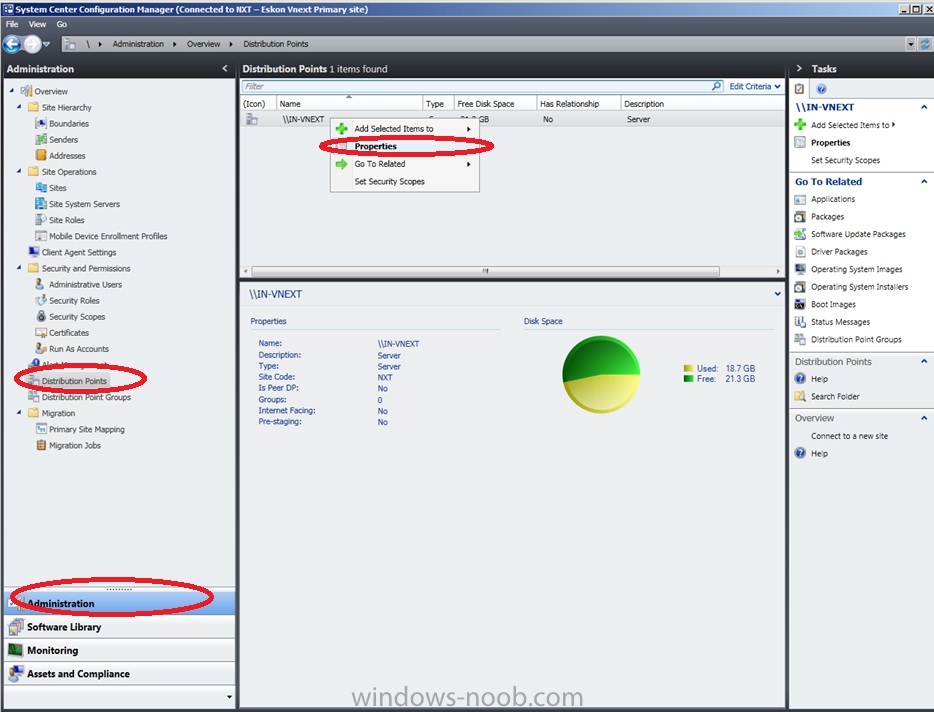Click the Client Agent Settings icon
The height and width of the screenshot is (712, 934).
33,252
